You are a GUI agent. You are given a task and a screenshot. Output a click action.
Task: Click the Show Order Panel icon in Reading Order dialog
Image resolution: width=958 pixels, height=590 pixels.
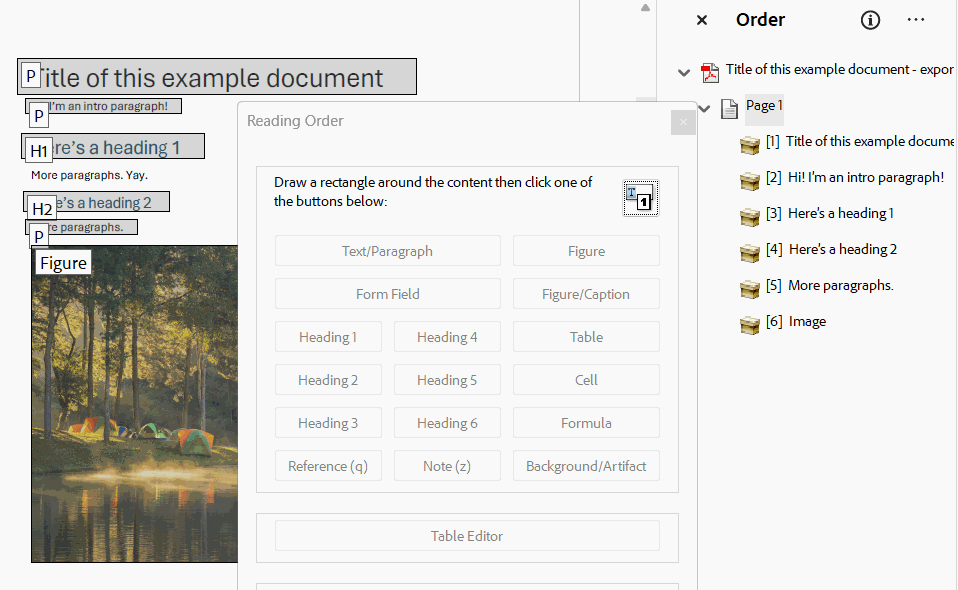640,198
